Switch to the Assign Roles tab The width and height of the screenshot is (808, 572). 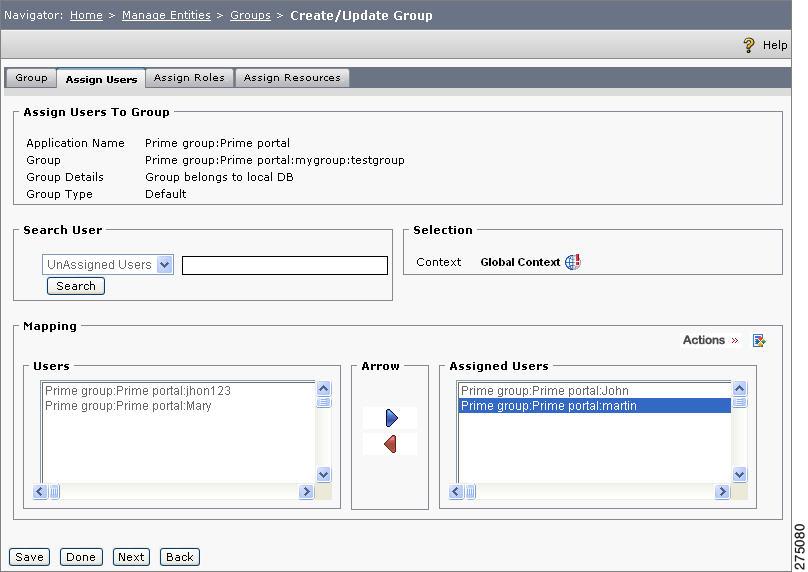[189, 78]
